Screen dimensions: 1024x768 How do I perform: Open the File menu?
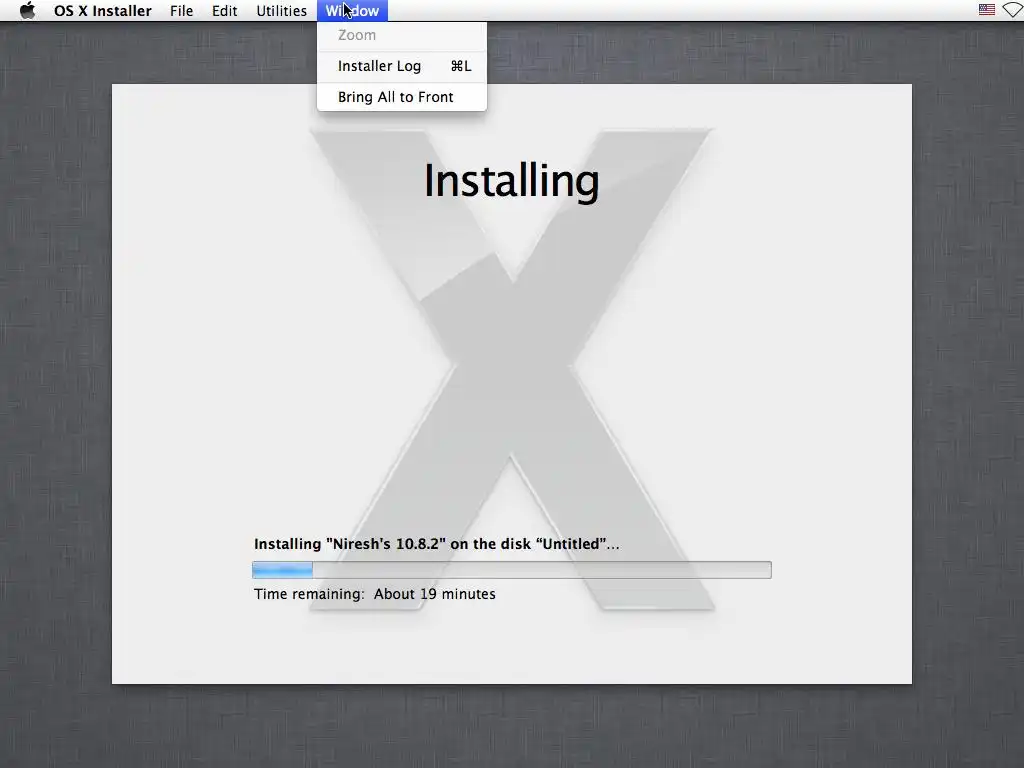[x=182, y=10]
